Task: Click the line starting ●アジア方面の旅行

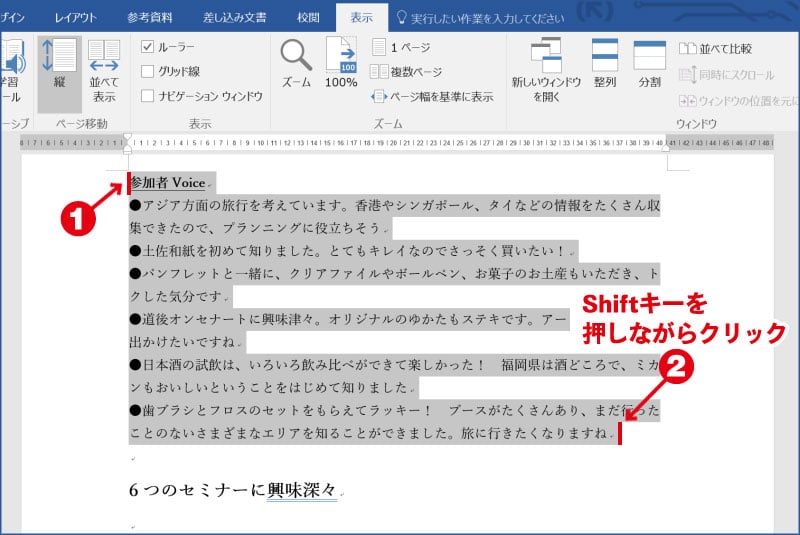Action: tap(394, 205)
